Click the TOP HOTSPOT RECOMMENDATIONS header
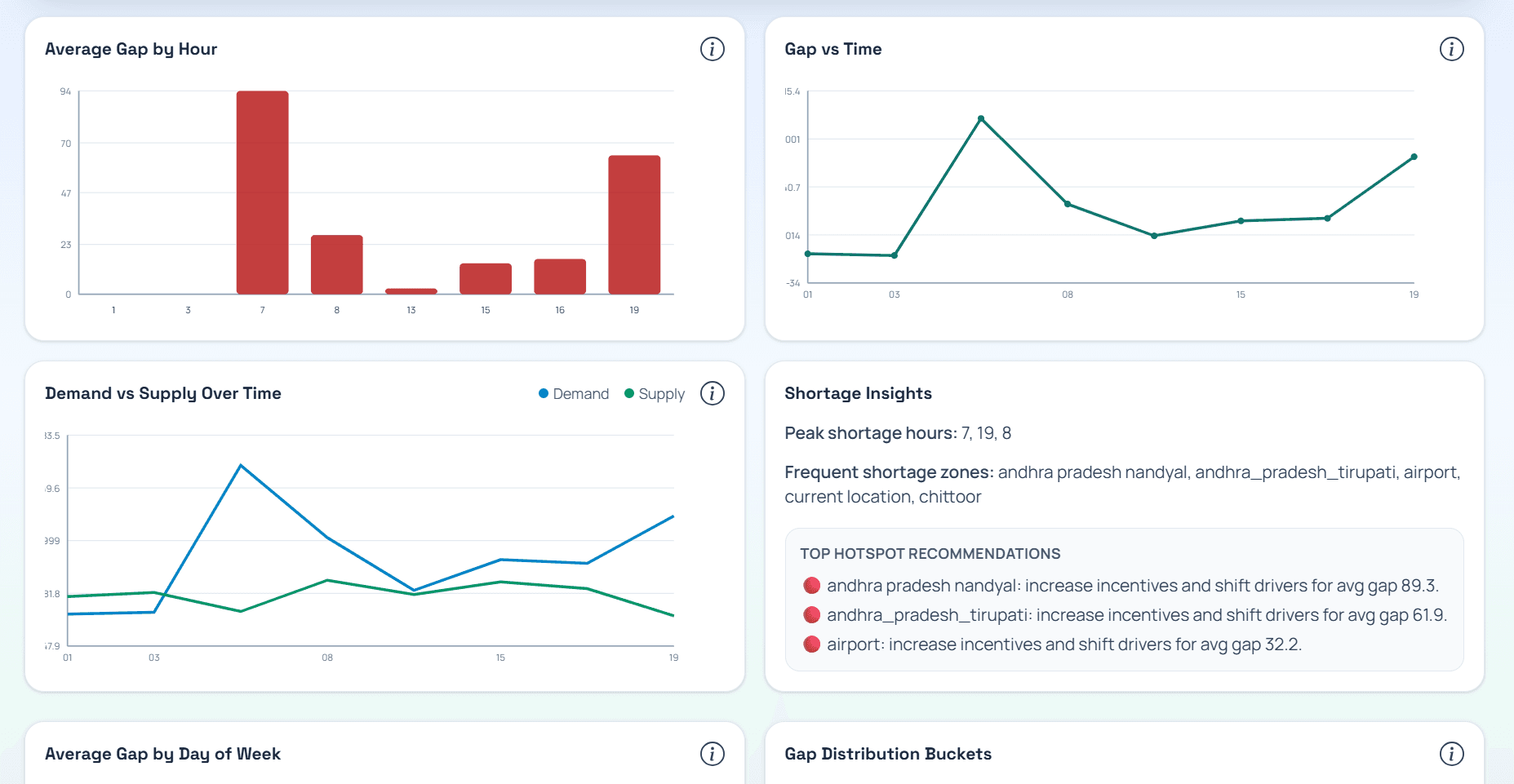This screenshot has width=1514, height=784. (x=930, y=553)
